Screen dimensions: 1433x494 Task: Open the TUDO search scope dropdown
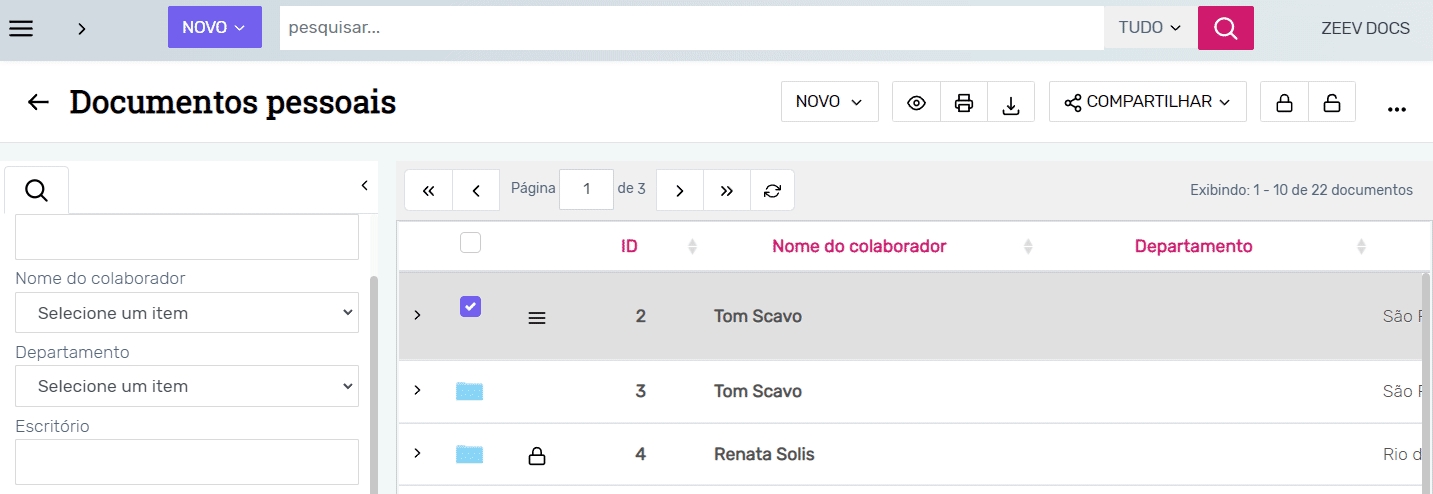(x=1150, y=28)
